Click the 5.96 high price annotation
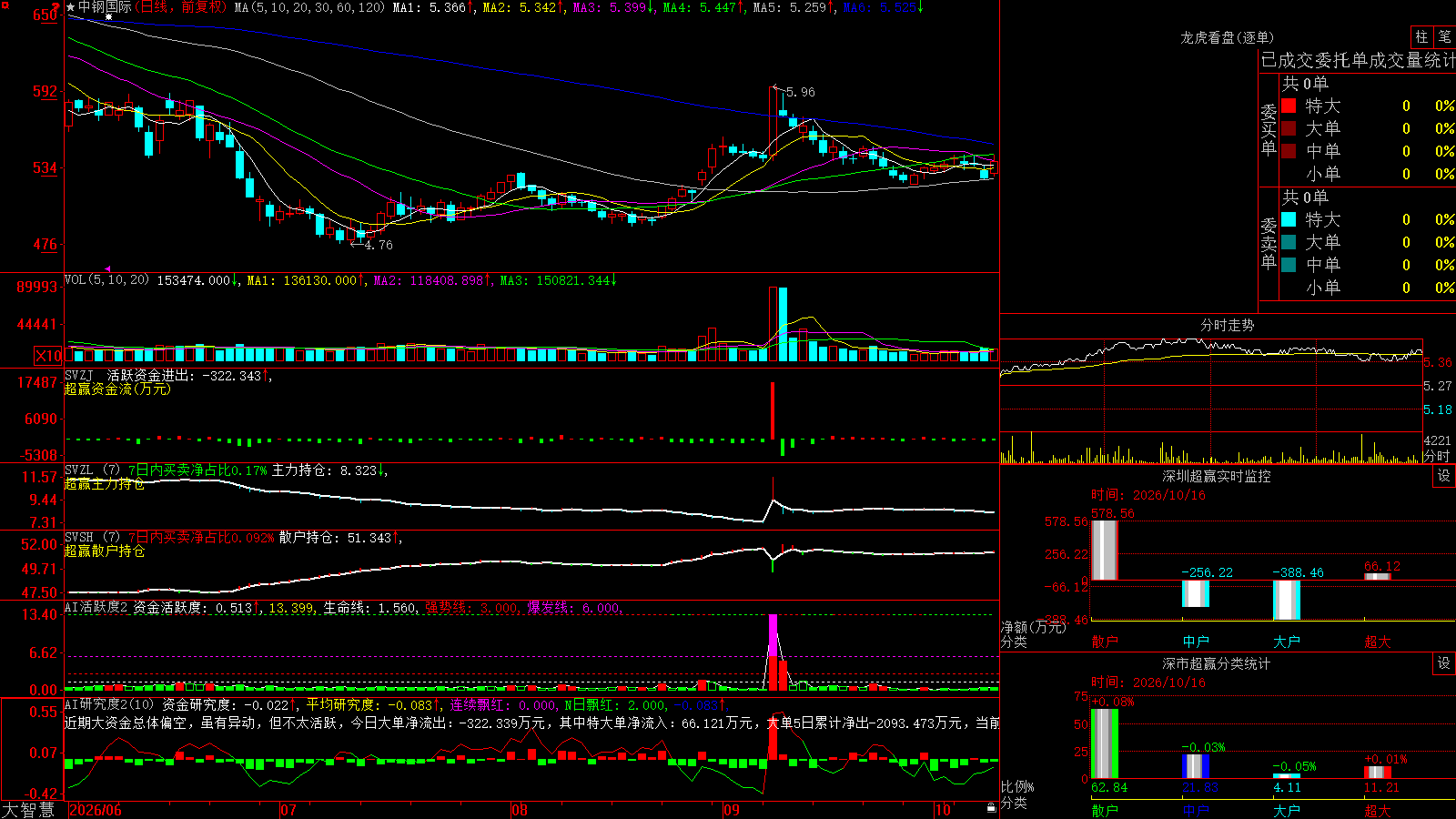The height and width of the screenshot is (819, 1456). [800, 92]
